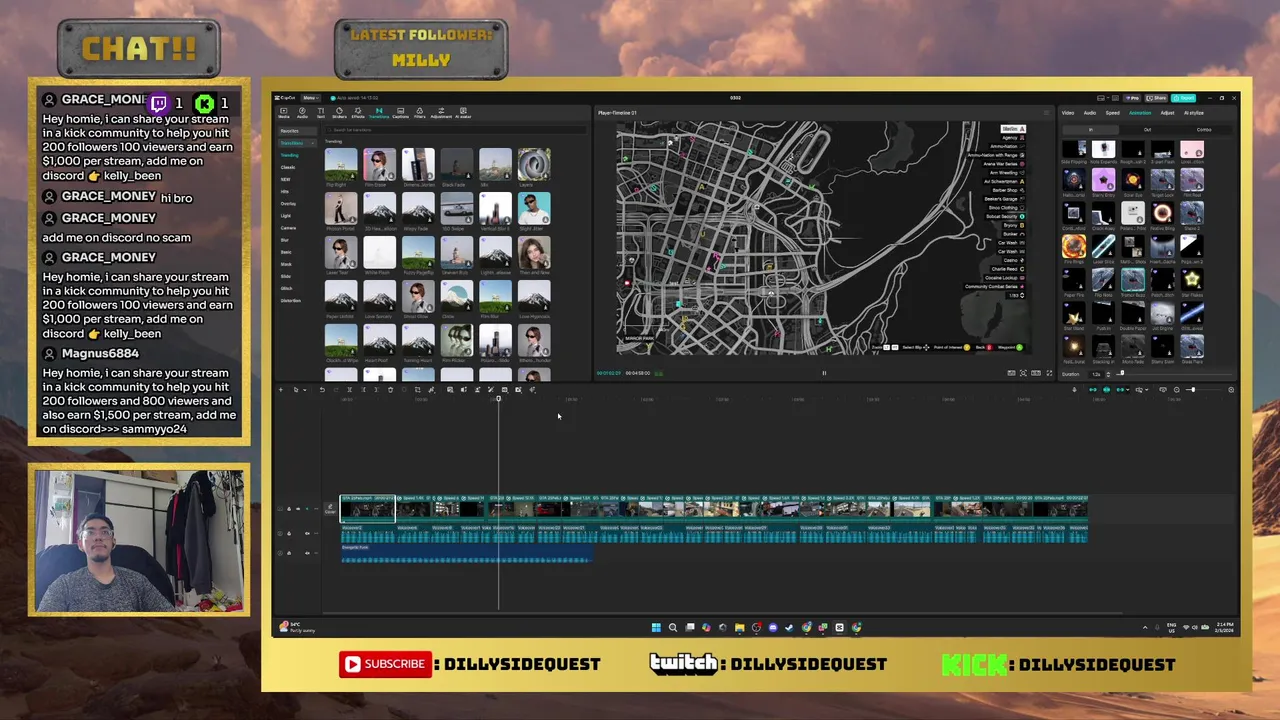Switch to the AI stylize tab
The height and width of the screenshot is (720, 1280).
coord(1194,113)
